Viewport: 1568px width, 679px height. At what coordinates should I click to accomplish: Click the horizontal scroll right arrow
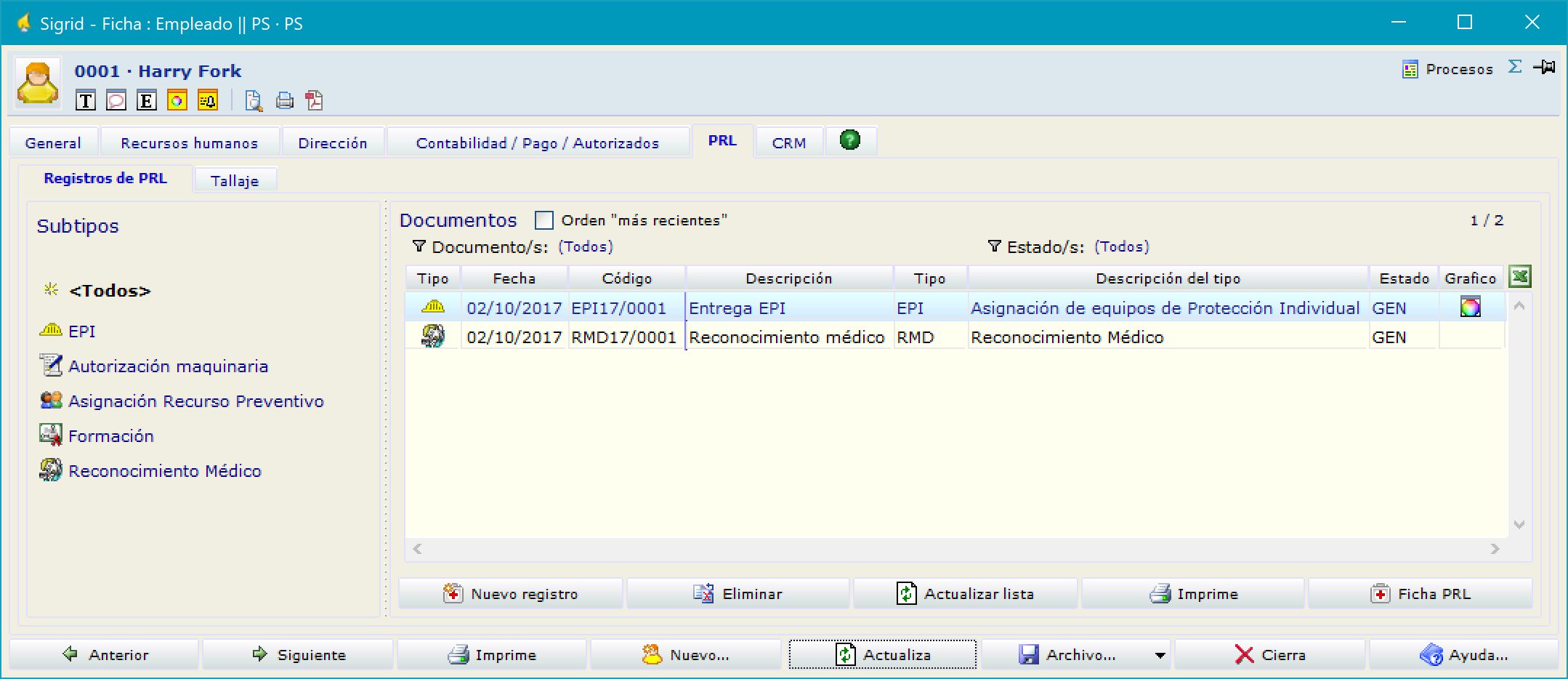pos(1495,549)
